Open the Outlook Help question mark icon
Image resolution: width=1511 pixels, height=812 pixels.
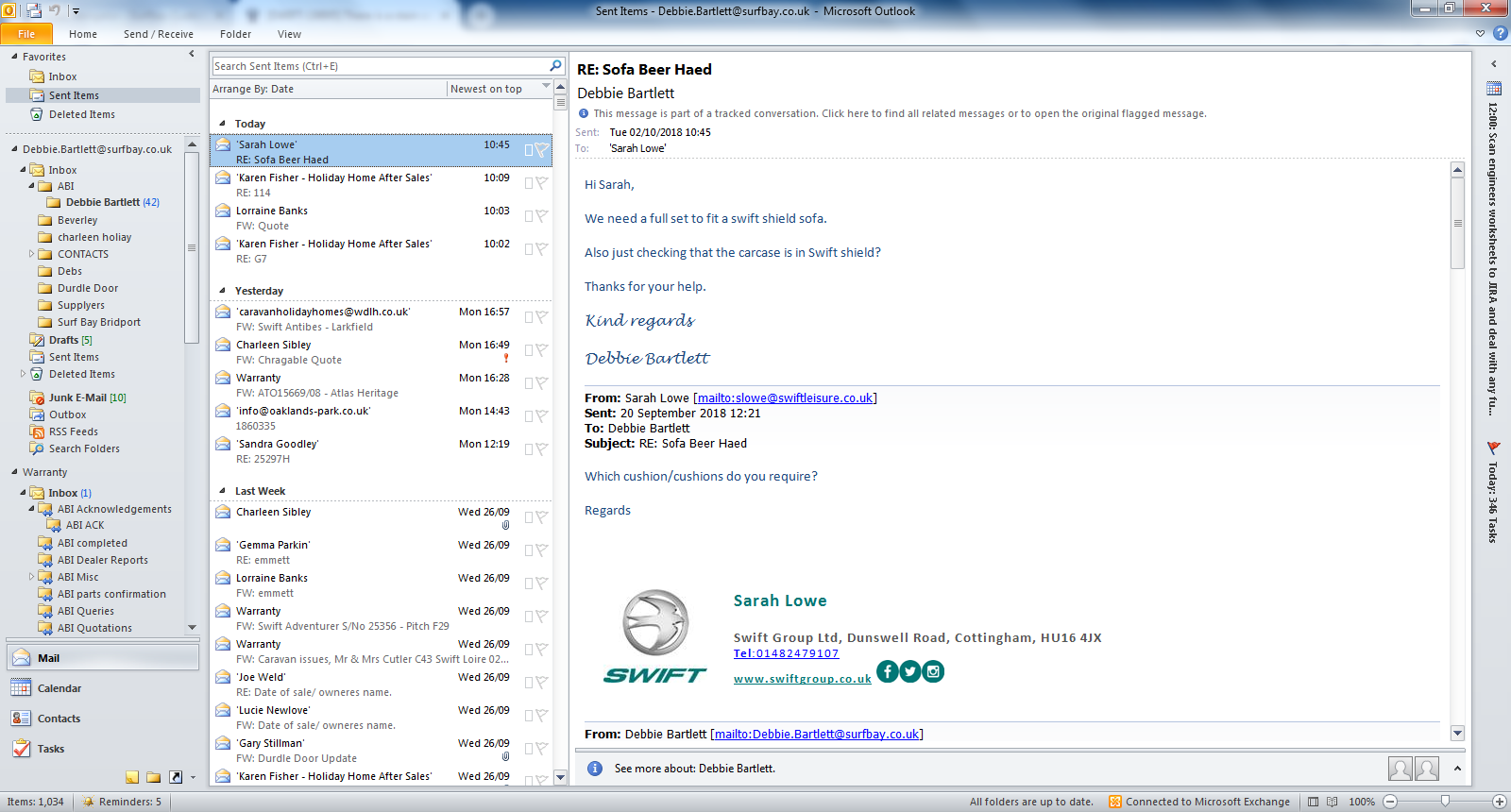click(x=1500, y=33)
